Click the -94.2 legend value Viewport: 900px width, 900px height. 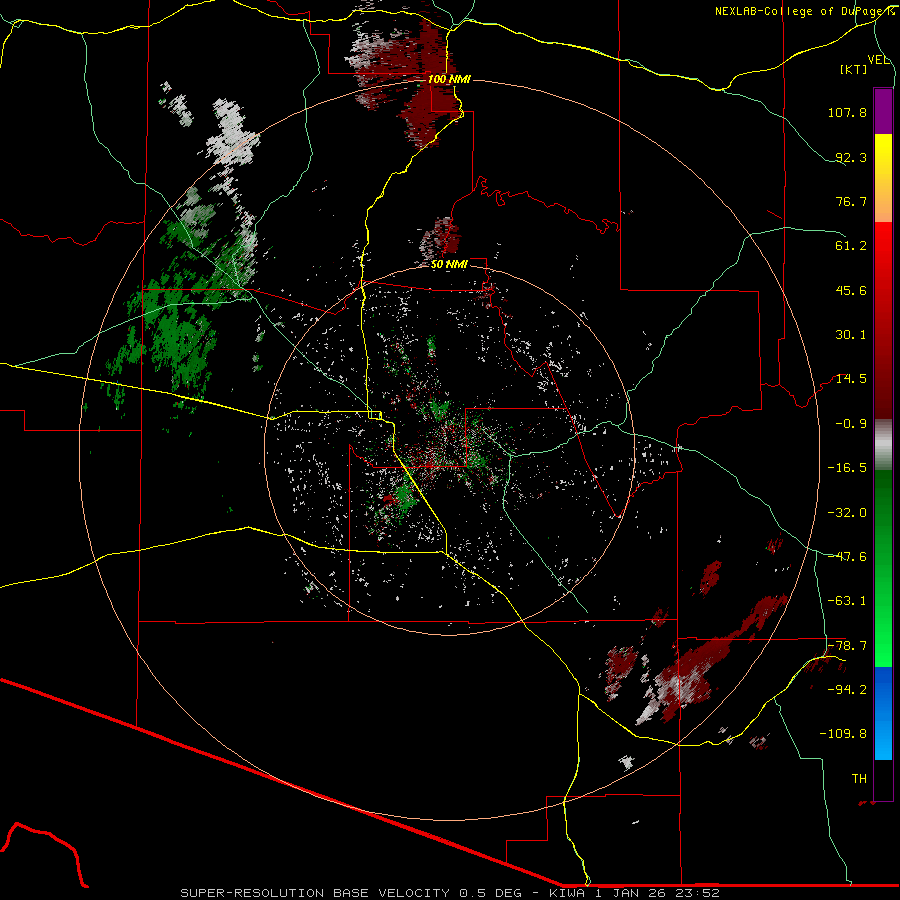(847, 690)
